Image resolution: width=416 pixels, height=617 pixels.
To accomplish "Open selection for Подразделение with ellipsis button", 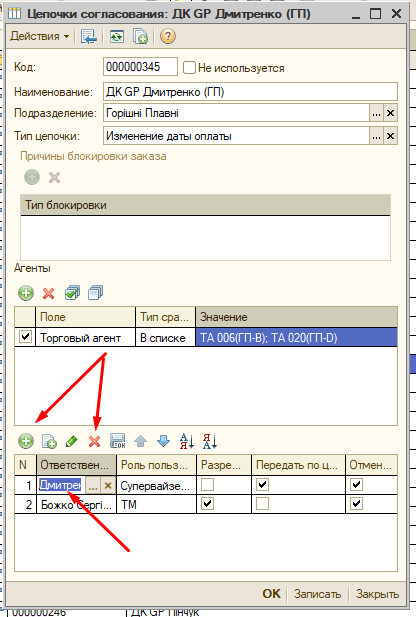I will tap(376, 113).
